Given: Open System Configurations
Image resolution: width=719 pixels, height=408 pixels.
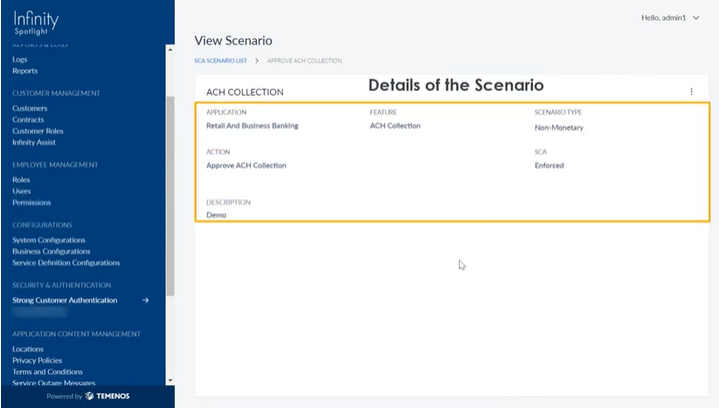Looking at the screenshot, I should pos(48,240).
